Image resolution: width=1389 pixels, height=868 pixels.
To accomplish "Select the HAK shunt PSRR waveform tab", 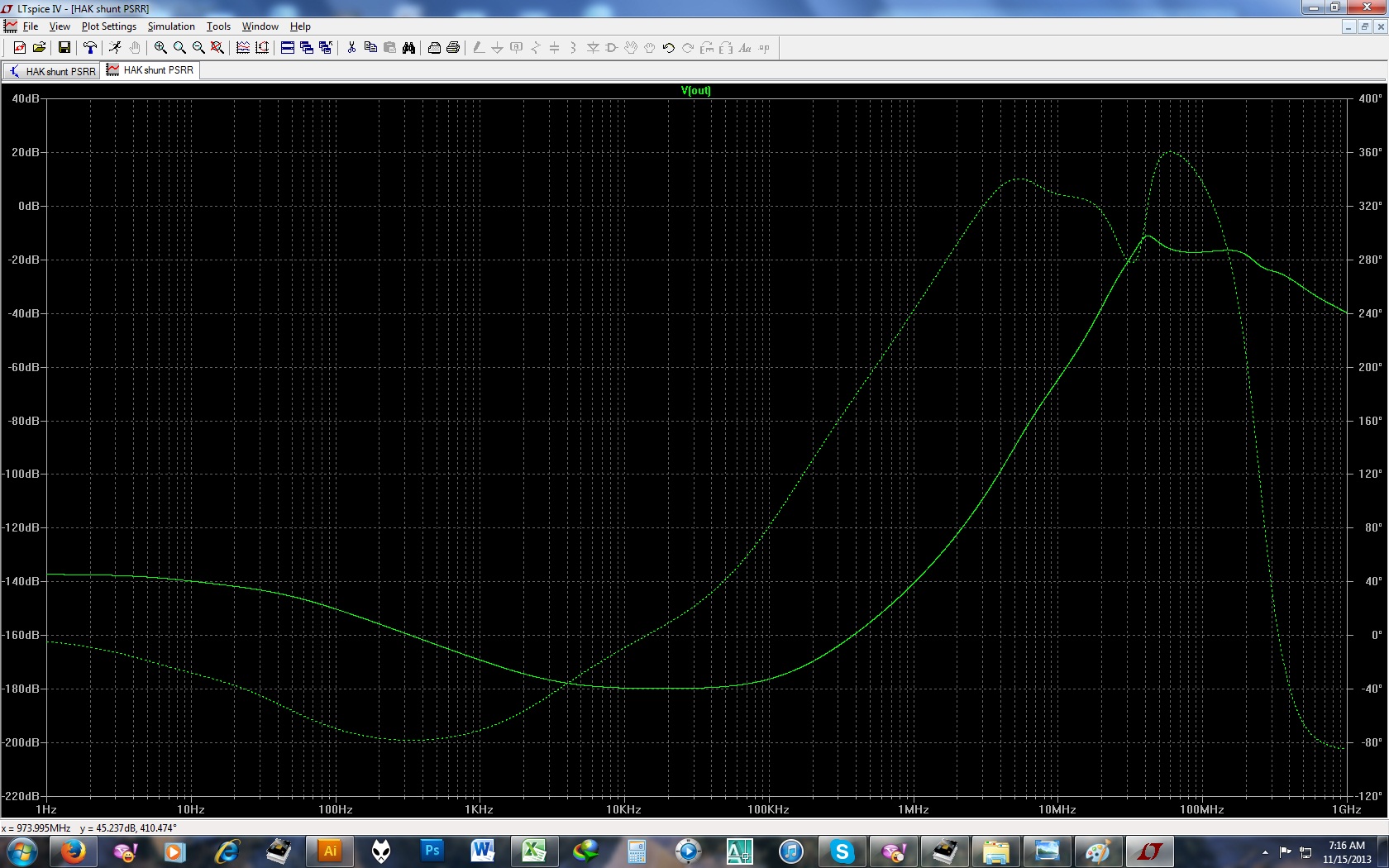I will 150,70.
